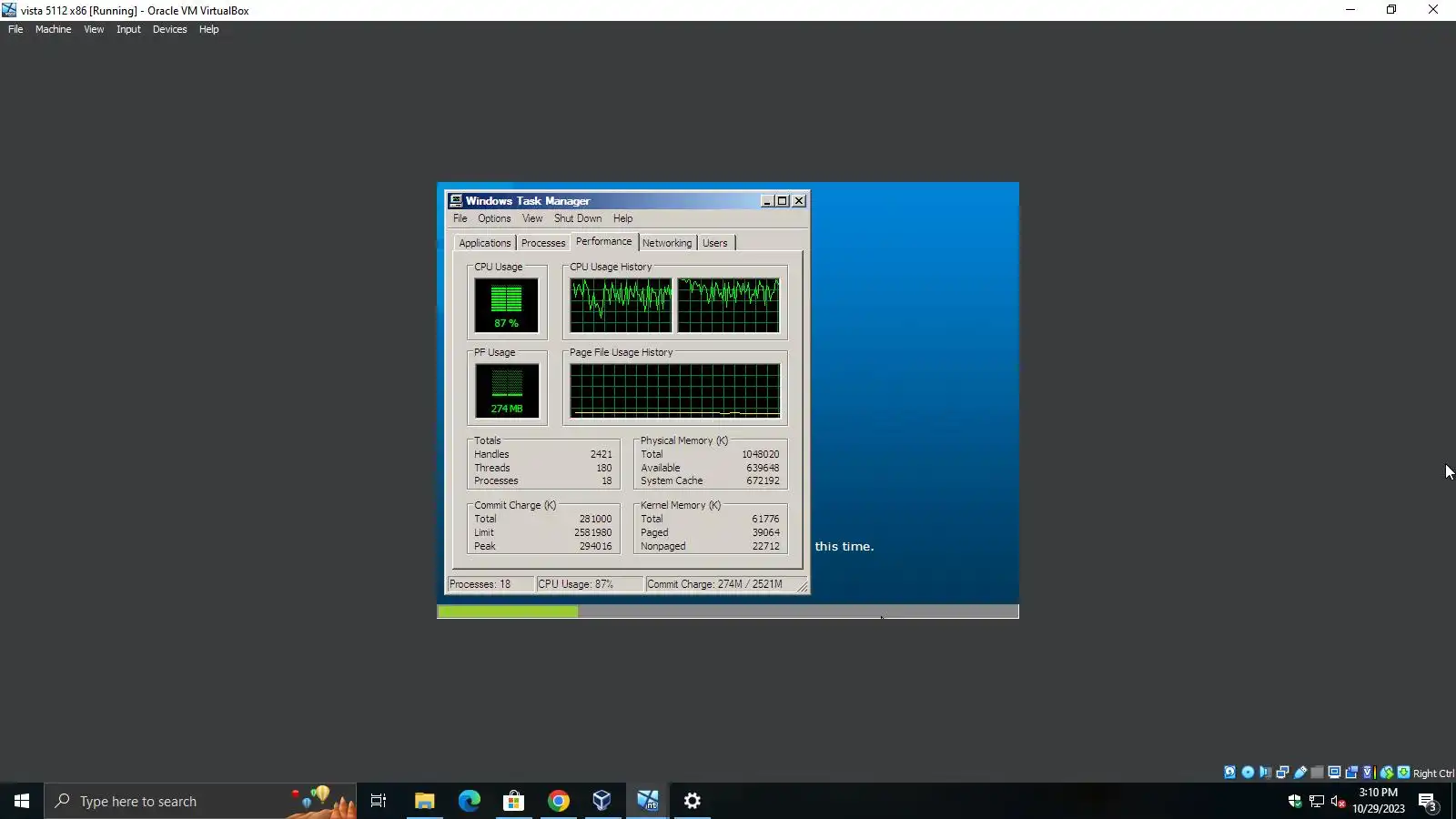Viewport: 1456px width, 819px height.
Task: Click the green setup progress bar
Action: coord(508,612)
